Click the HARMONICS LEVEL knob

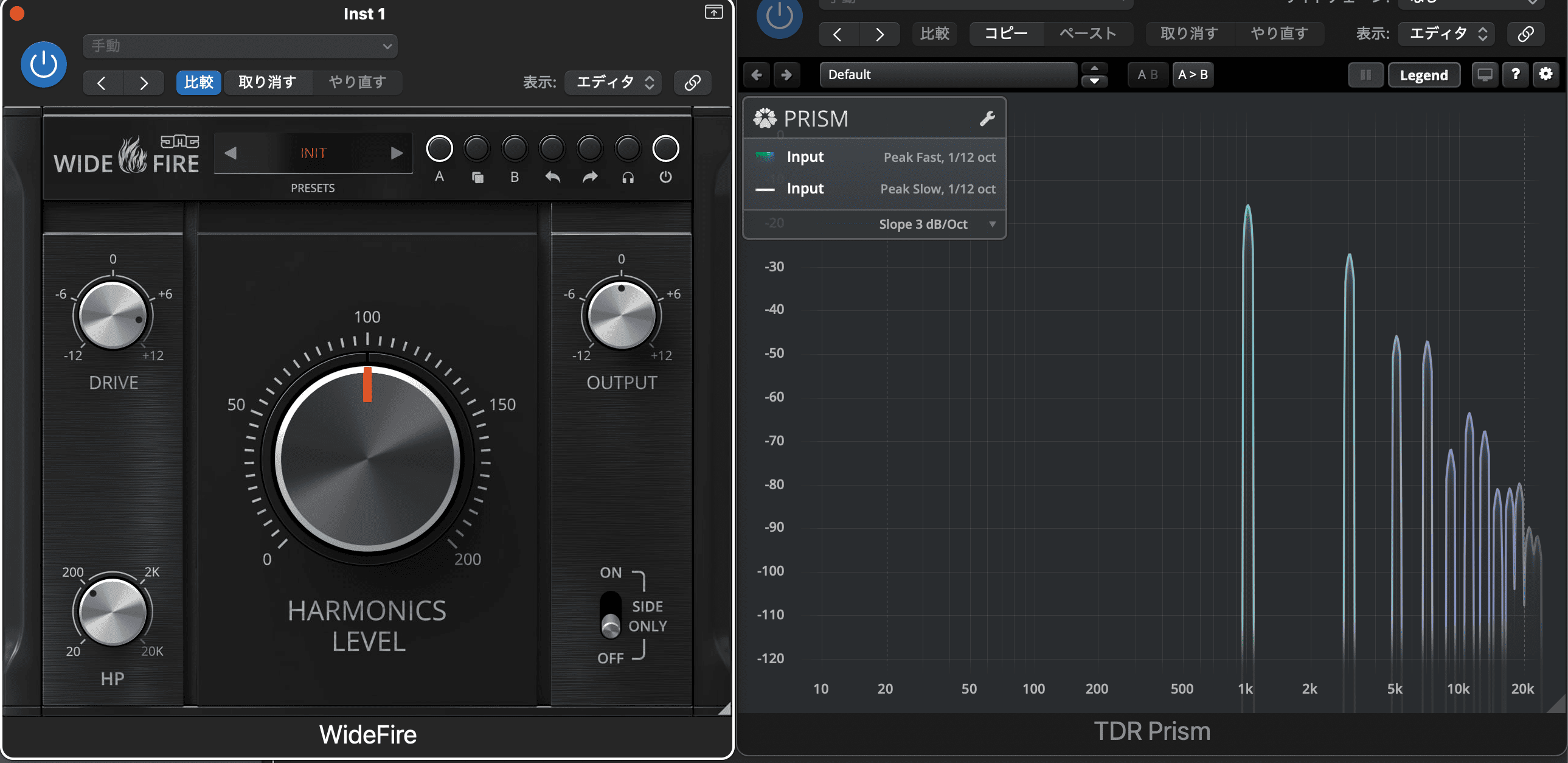tap(367, 459)
